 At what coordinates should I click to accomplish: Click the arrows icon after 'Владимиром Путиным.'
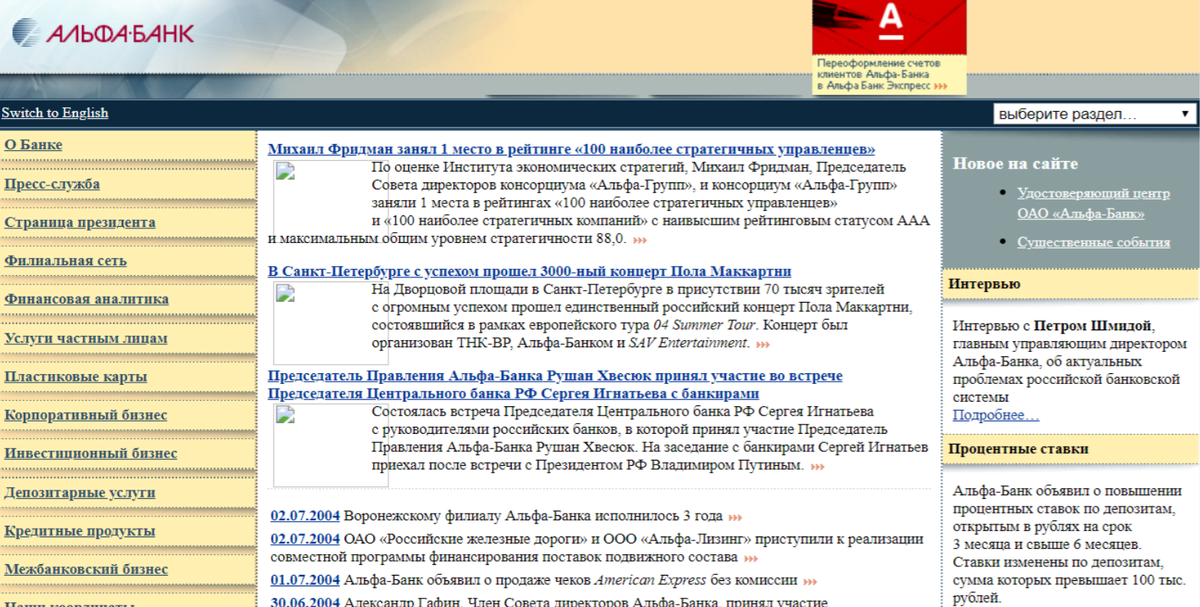tap(817, 467)
